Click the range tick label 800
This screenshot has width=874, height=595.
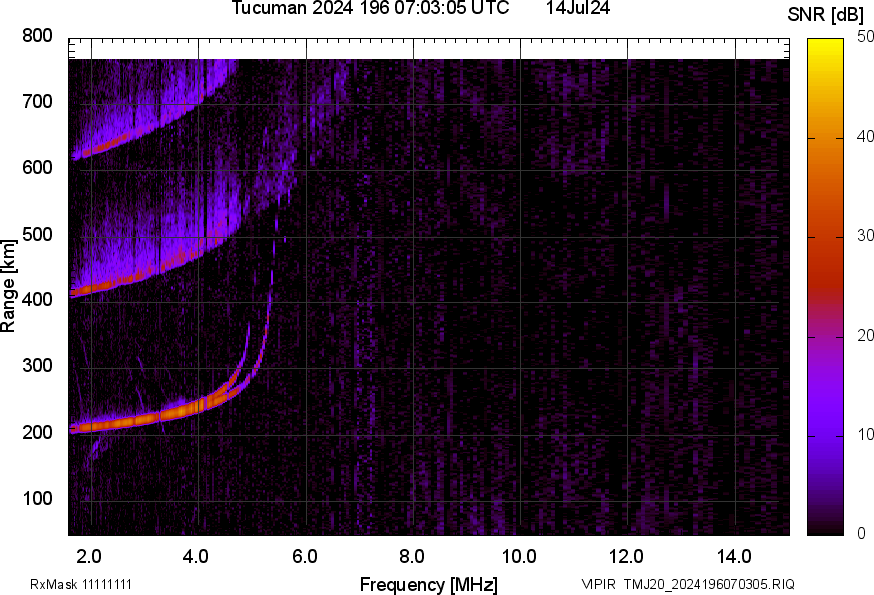(x=37, y=36)
